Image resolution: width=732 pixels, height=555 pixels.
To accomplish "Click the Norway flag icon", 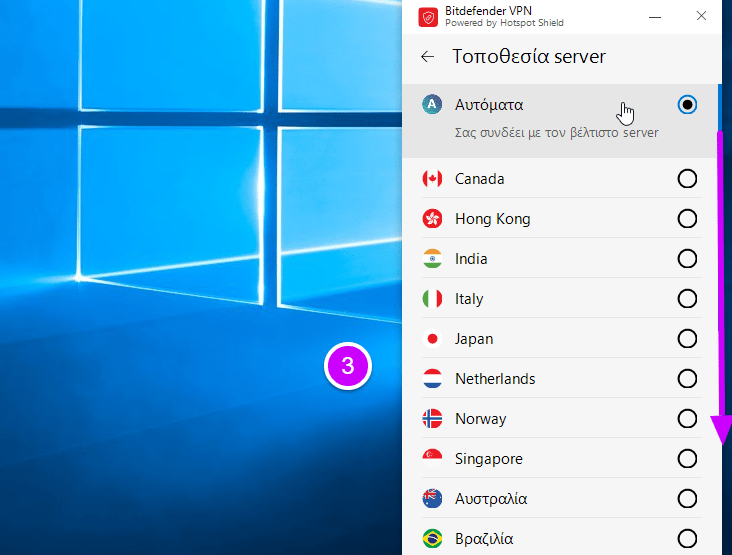I will (x=432, y=419).
